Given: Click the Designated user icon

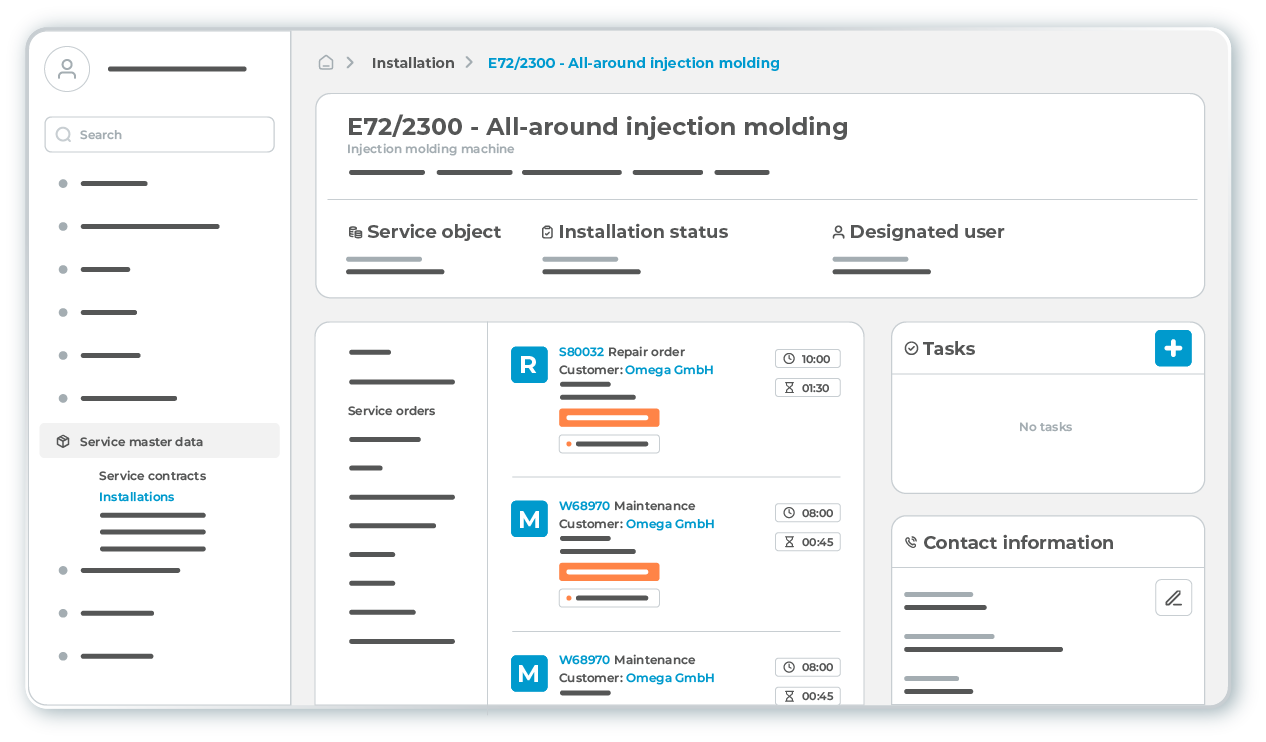Looking at the screenshot, I should (838, 232).
